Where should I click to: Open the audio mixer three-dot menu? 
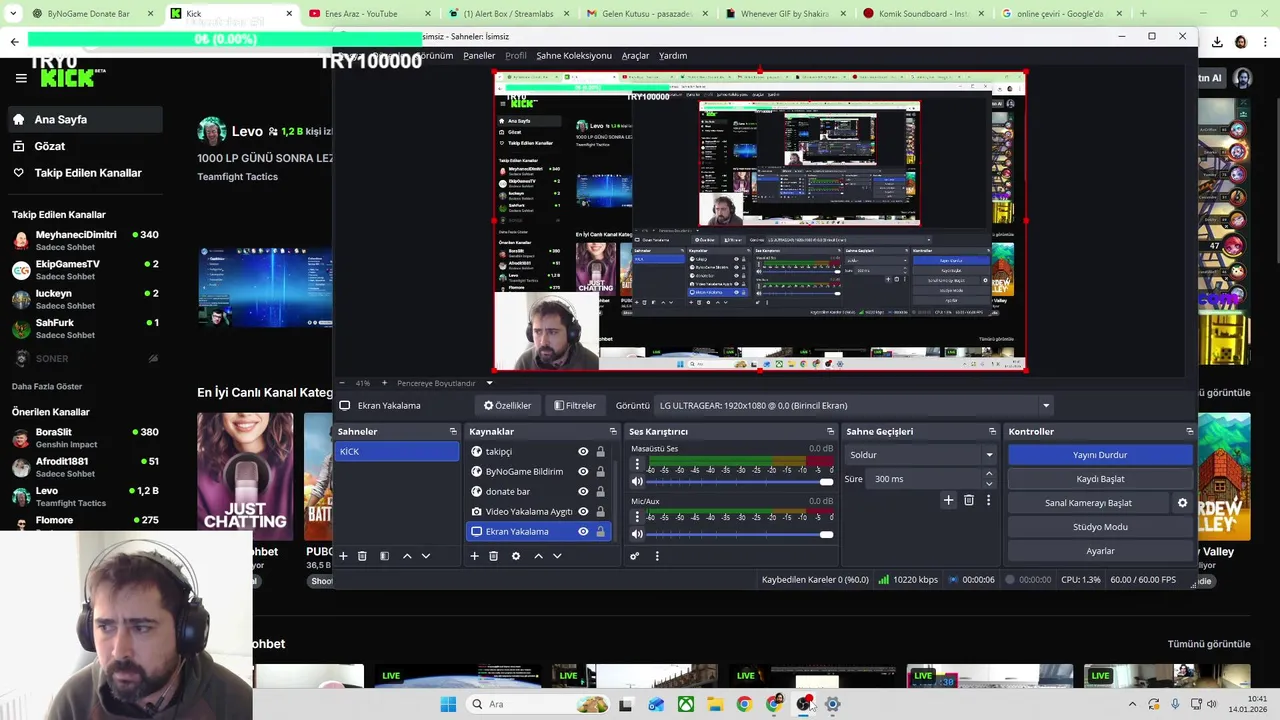[657, 556]
